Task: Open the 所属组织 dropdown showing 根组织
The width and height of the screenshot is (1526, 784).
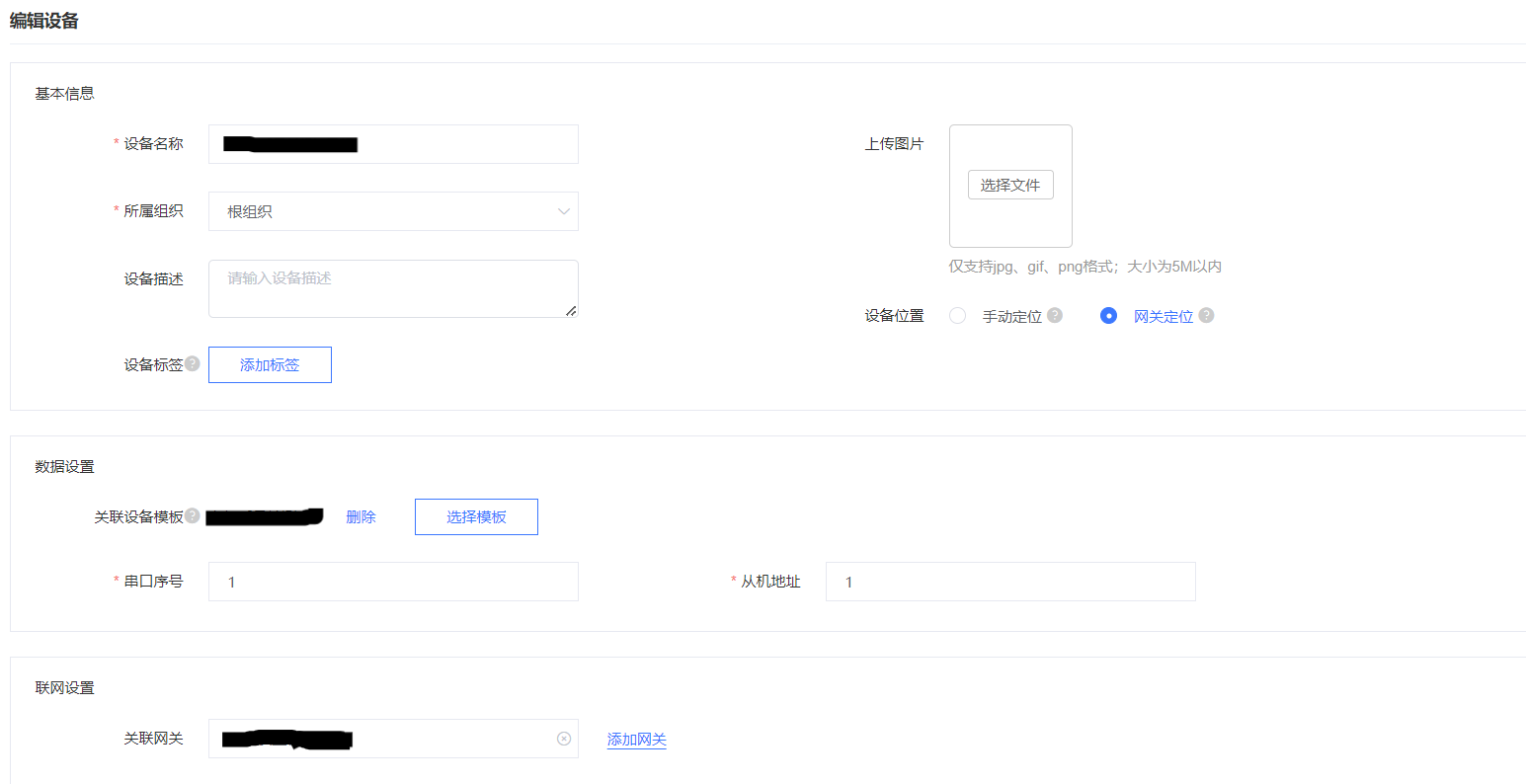Action: [393, 210]
